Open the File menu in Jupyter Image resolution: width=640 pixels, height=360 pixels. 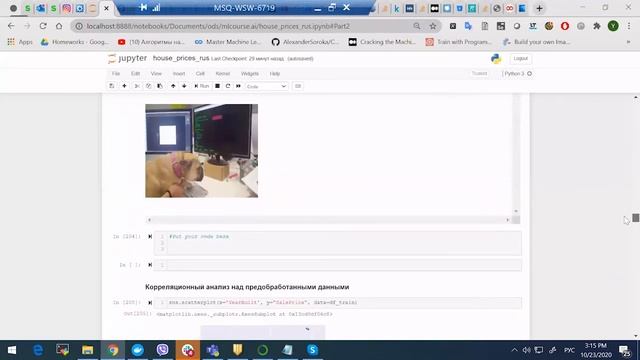[x=116, y=73]
